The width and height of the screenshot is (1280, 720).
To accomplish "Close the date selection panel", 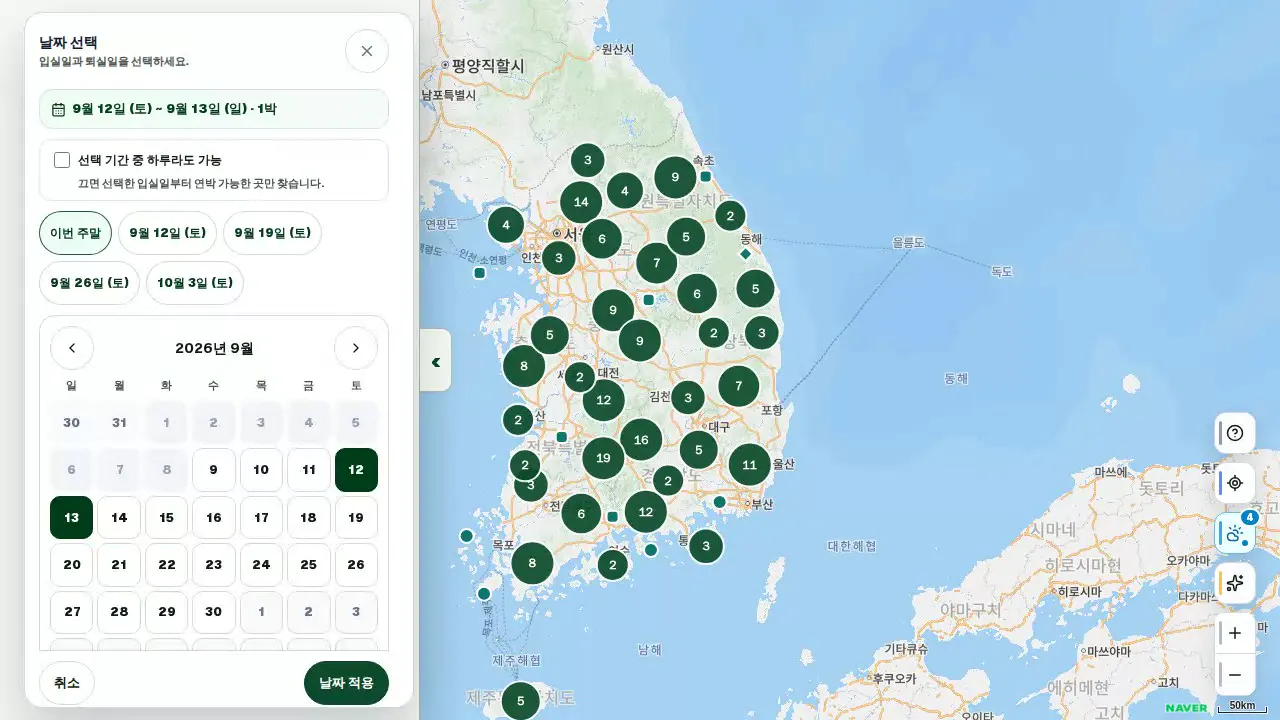I will tap(367, 51).
